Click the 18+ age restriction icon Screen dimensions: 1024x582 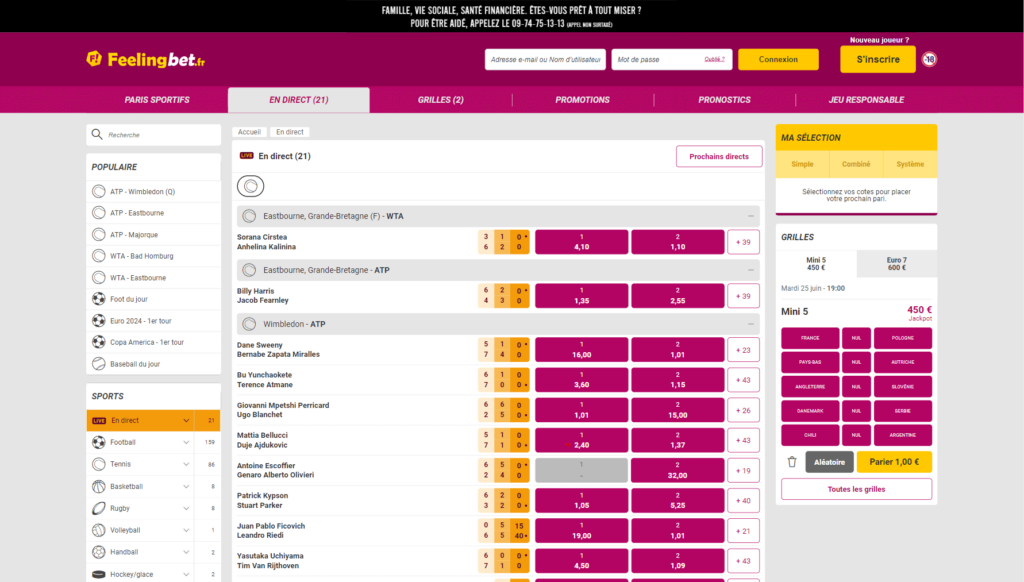click(929, 59)
